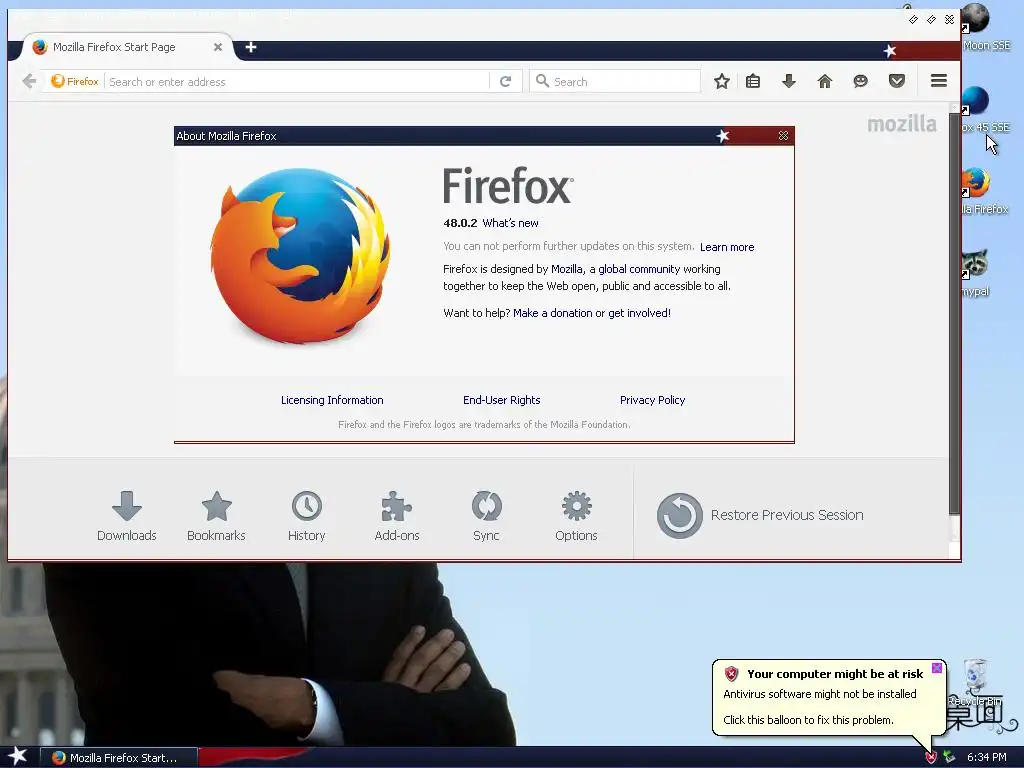This screenshot has height=768, width=1024.
Task: Open Firefox Hello chat smiley icon
Action: pos(861,81)
